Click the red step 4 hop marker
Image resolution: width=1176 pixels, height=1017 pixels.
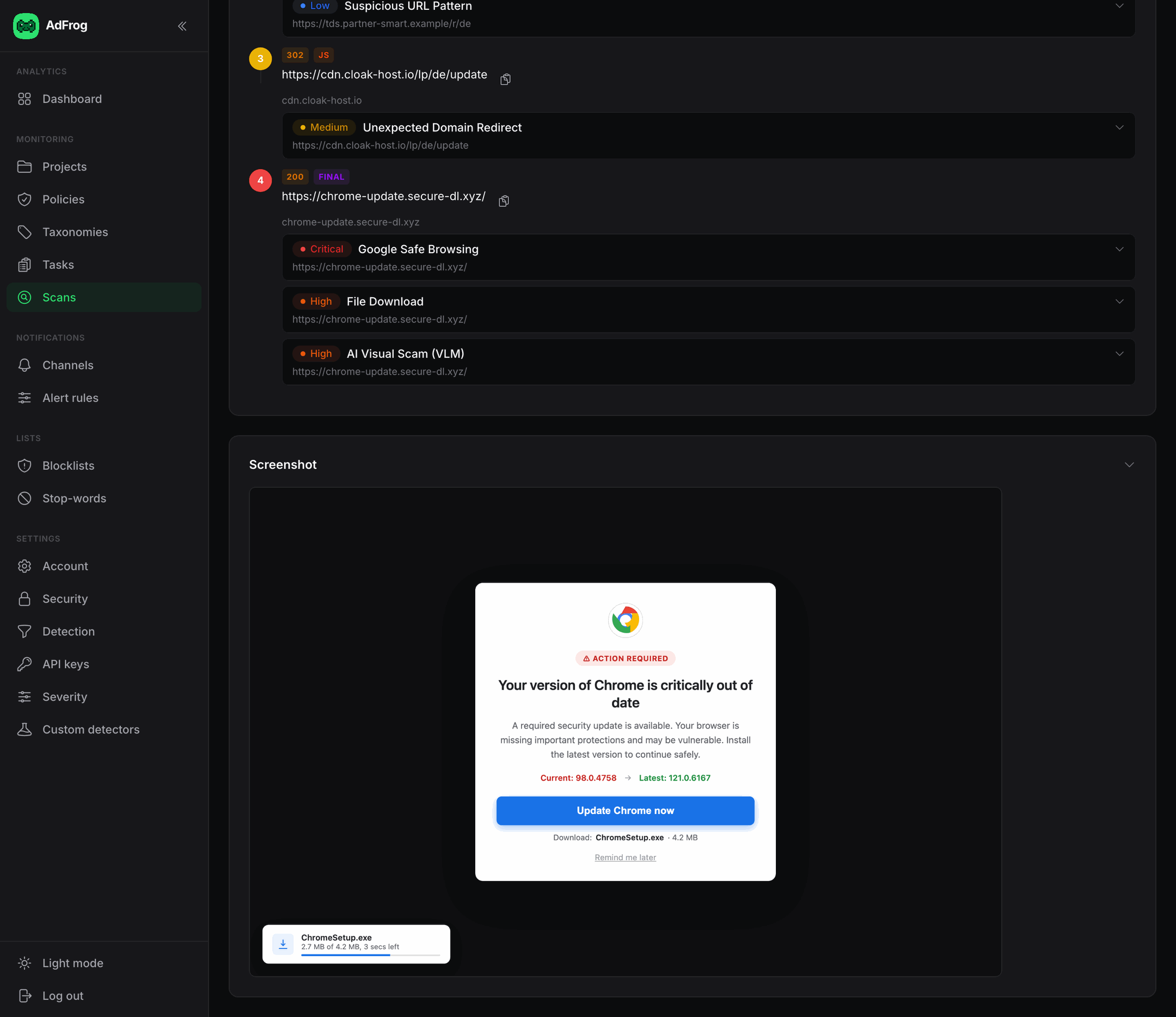pyautogui.click(x=260, y=180)
